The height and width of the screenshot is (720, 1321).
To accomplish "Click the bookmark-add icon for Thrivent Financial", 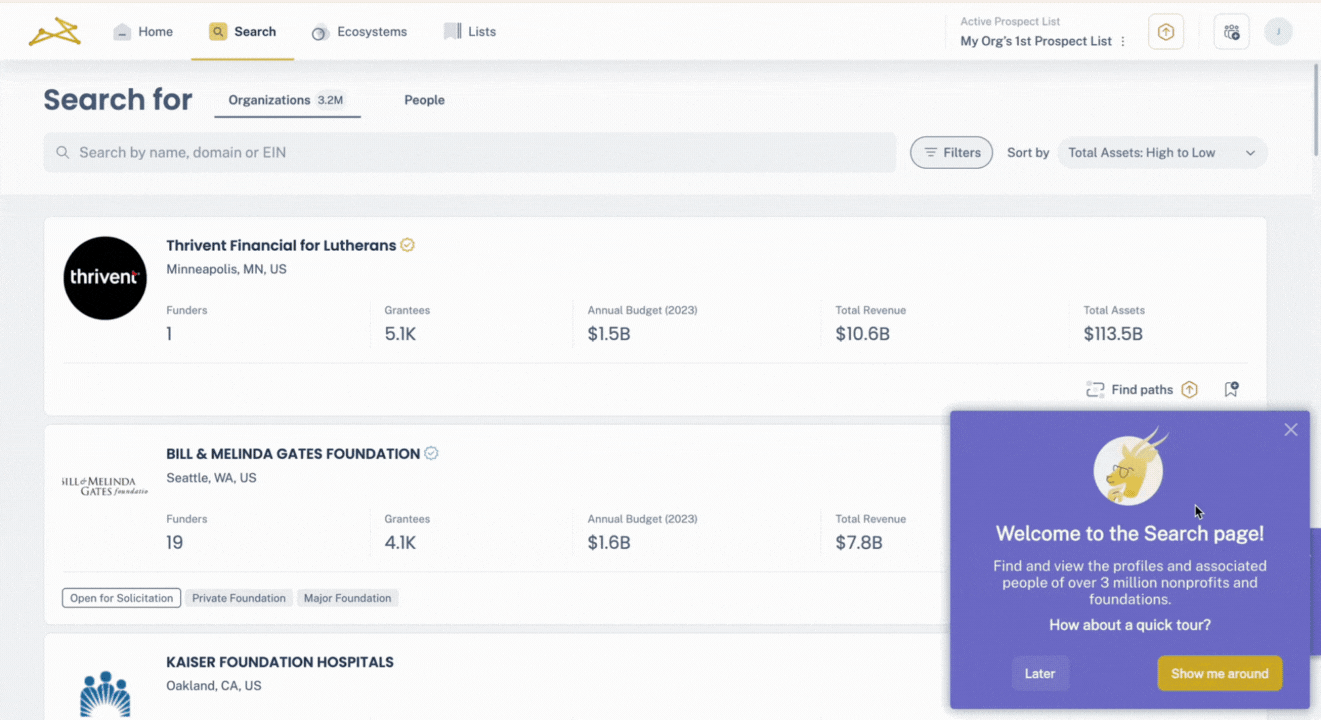I will [x=1231, y=389].
